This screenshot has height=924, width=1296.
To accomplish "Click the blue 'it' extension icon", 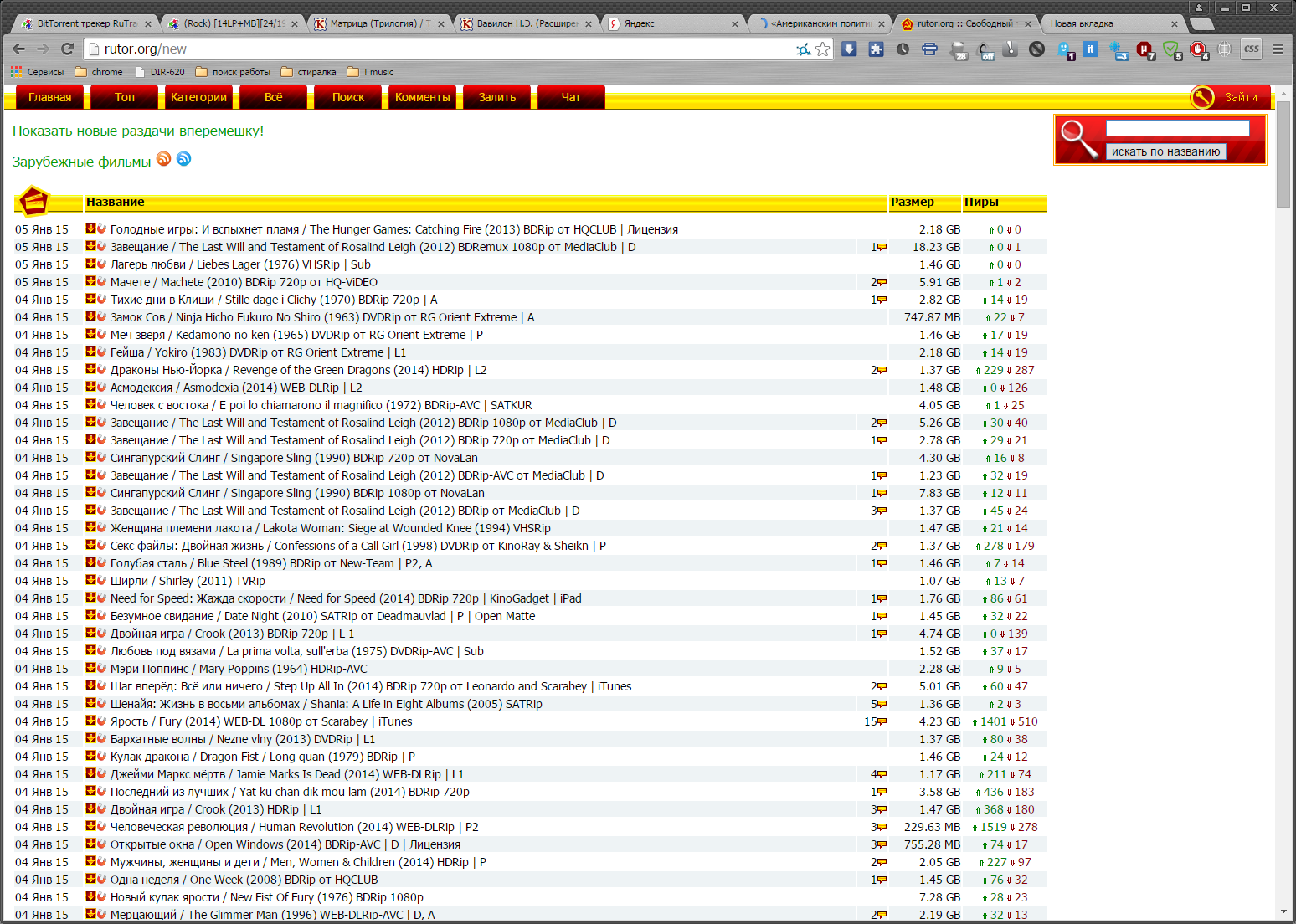I will coord(1091,49).
